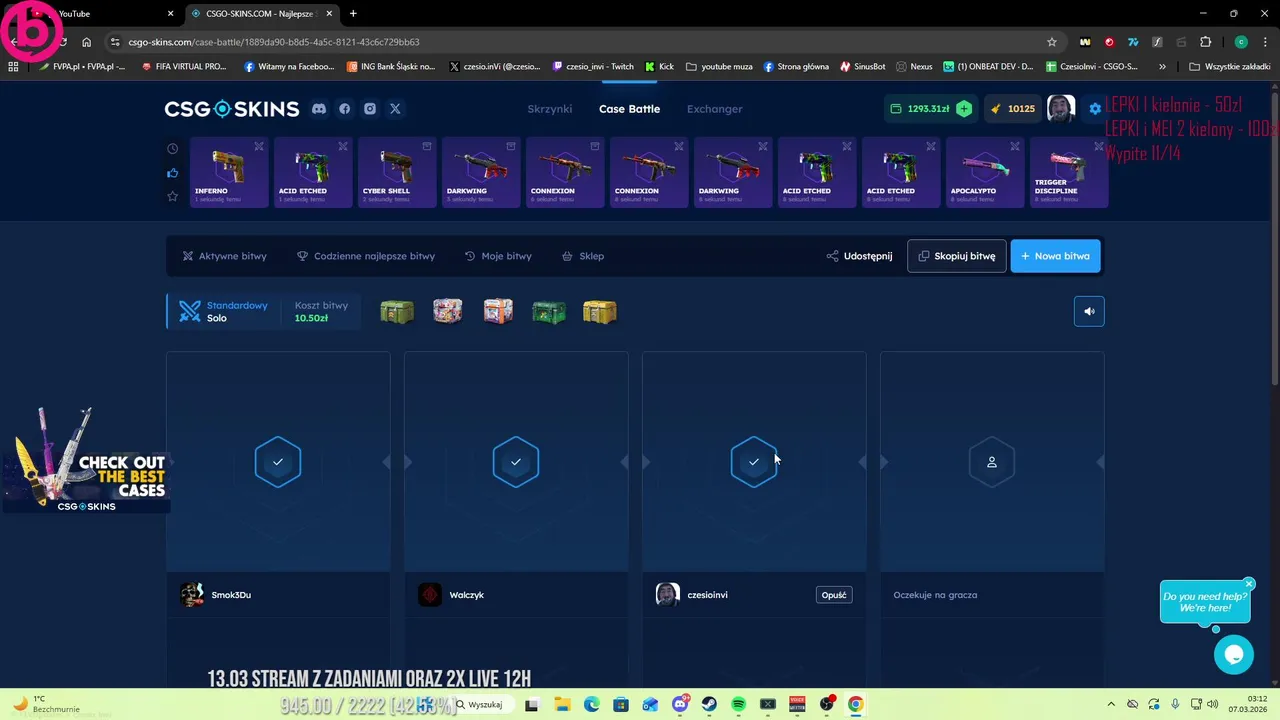Open Spotify from the taskbar
This screenshot has height=720, width=1280.
pyautogui.click(x=738, y=704)
